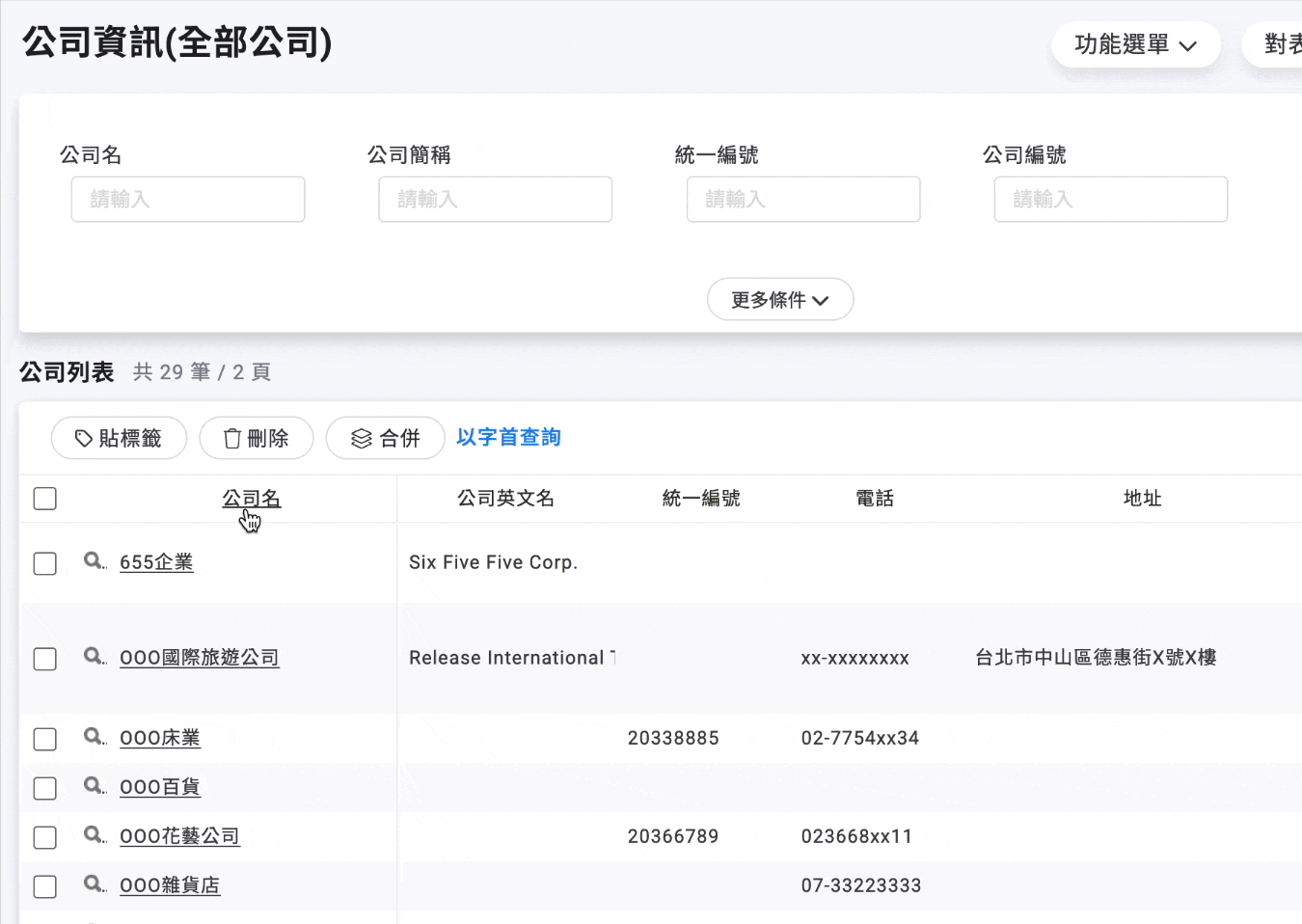This screenshot has height=924, width=1302.
Task: Check the checkbox for 655企業 row
Action: point(44,563)
